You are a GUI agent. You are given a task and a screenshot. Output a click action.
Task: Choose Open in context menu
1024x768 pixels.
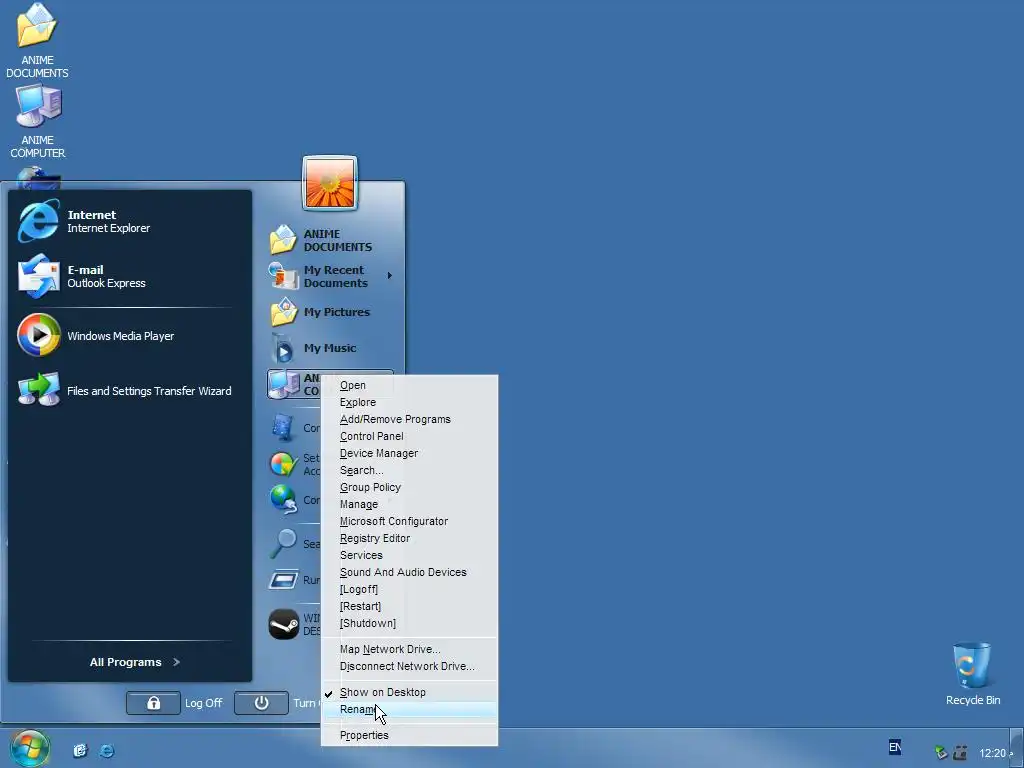409,385
